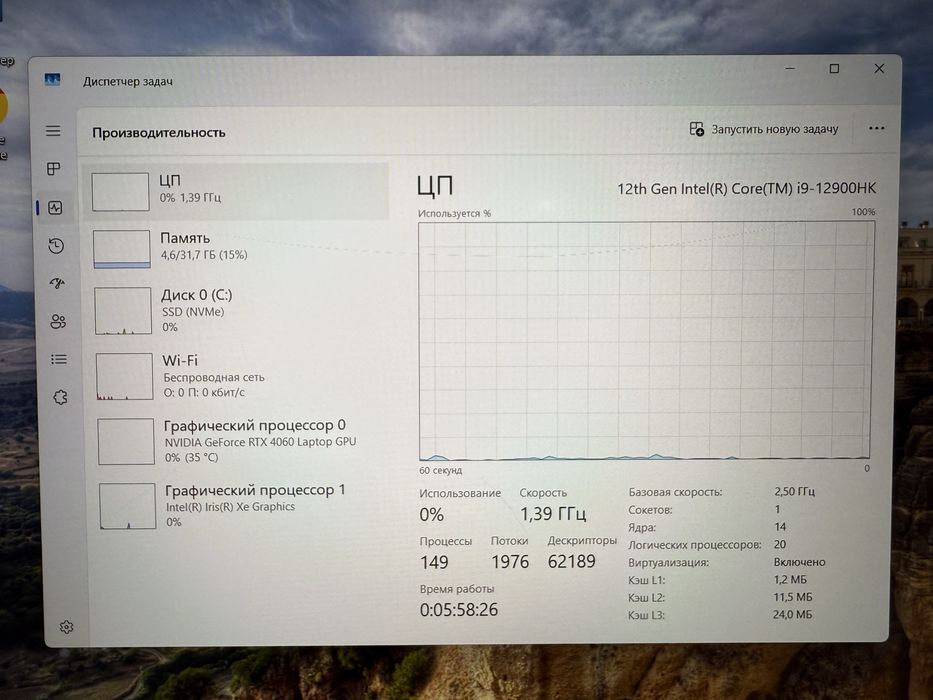The height and width of the screenshot is (700, 933).
Task: Click the uptime value 0:05:58:26
Action: pos(459,610)
